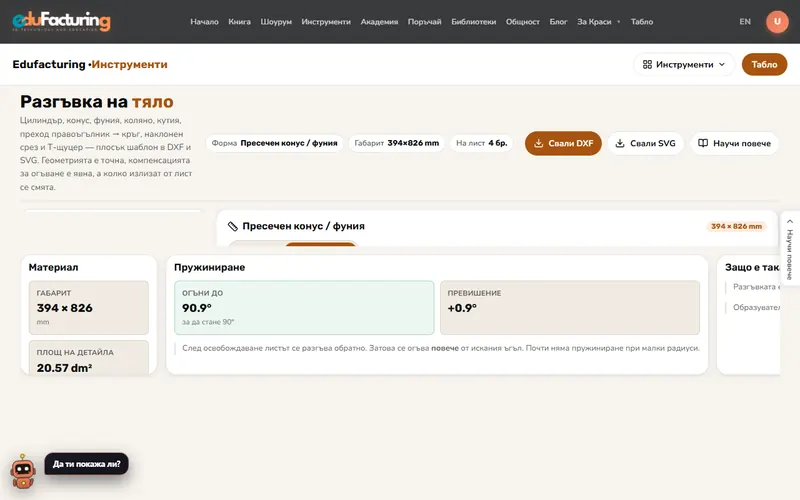This screenshot has height=500, width=800.
Task: Click the Габарит 394×826 mm chip
Action: pyautogui.click(x=397, y=143)
